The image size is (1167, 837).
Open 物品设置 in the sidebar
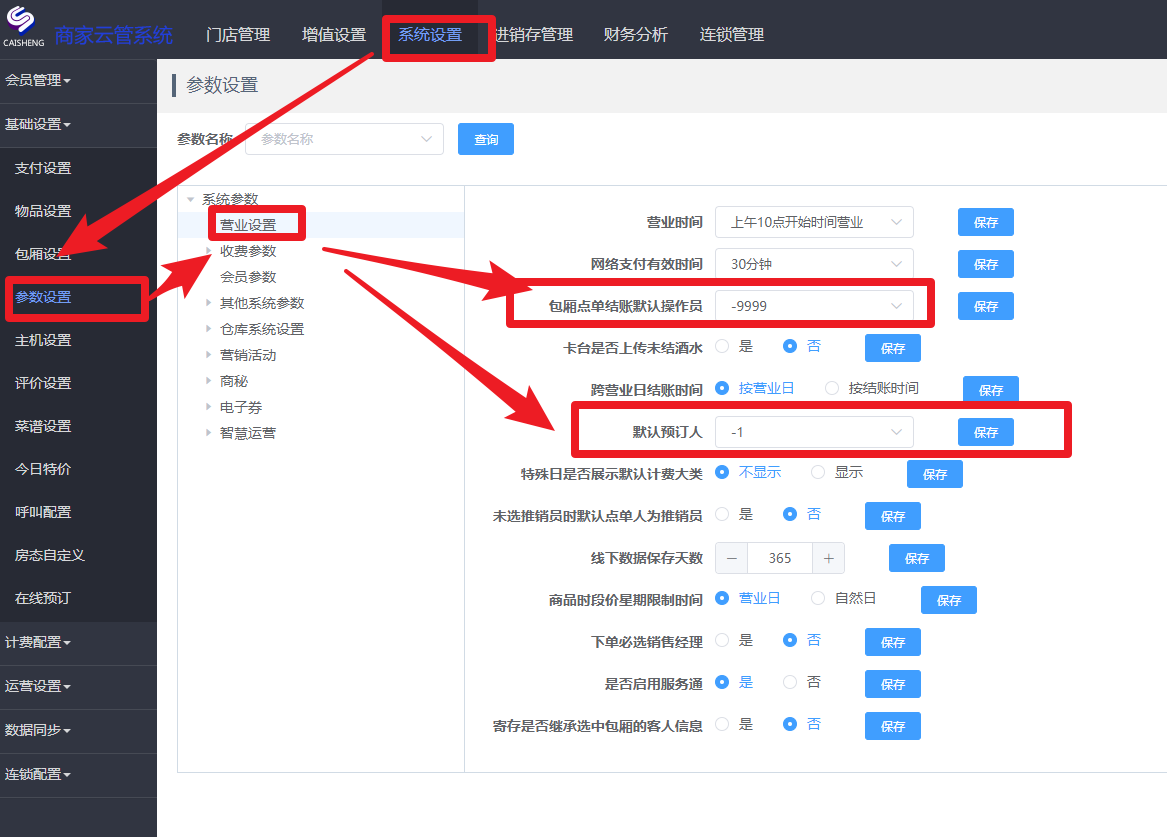tap(43, 211)
